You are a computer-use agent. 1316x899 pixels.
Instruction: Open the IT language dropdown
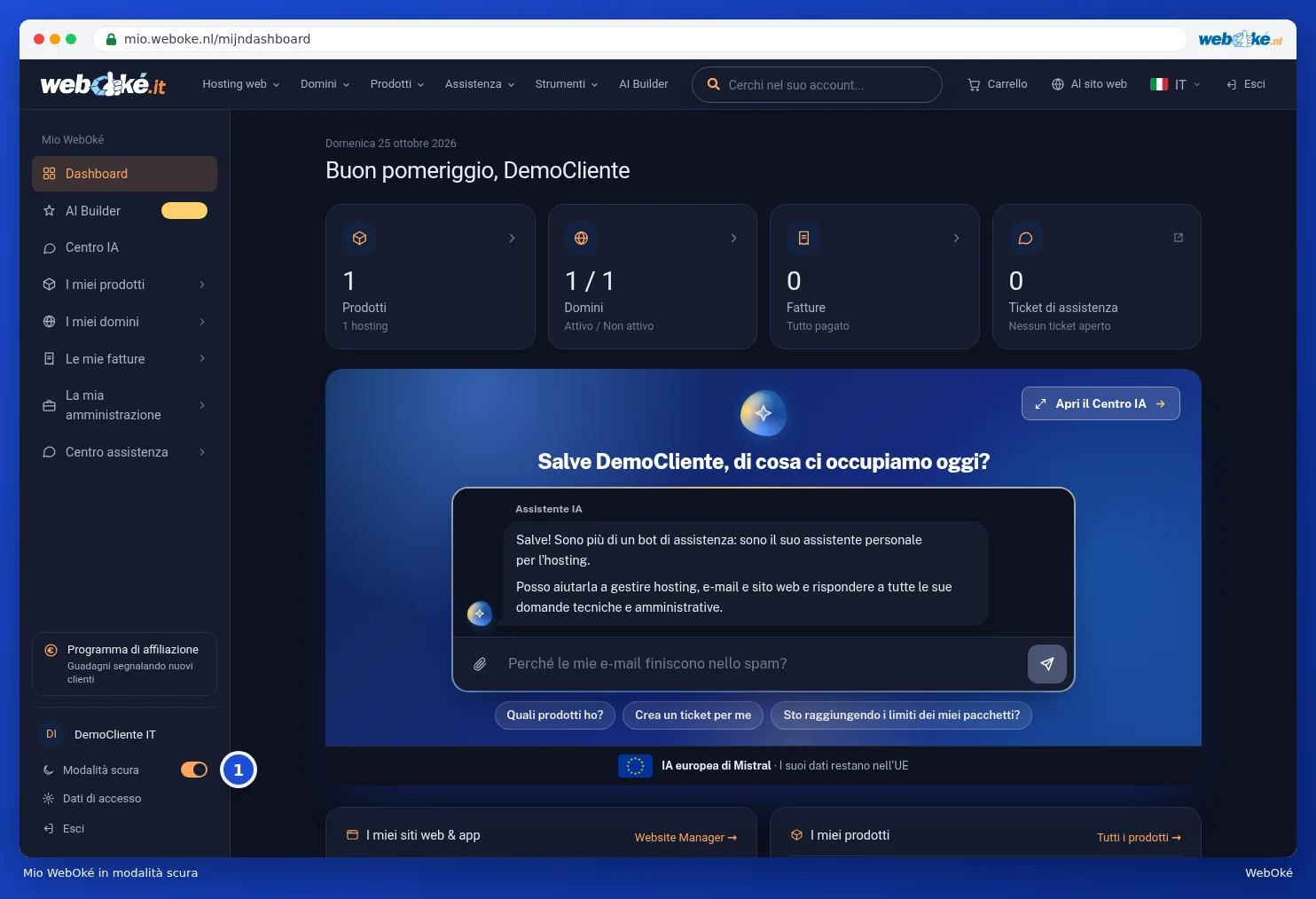pos(1175,84)
